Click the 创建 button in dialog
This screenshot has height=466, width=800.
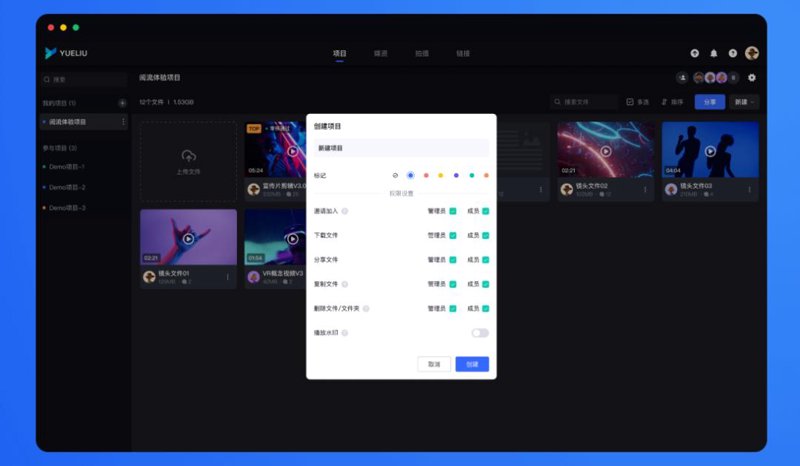pos(472,364)
